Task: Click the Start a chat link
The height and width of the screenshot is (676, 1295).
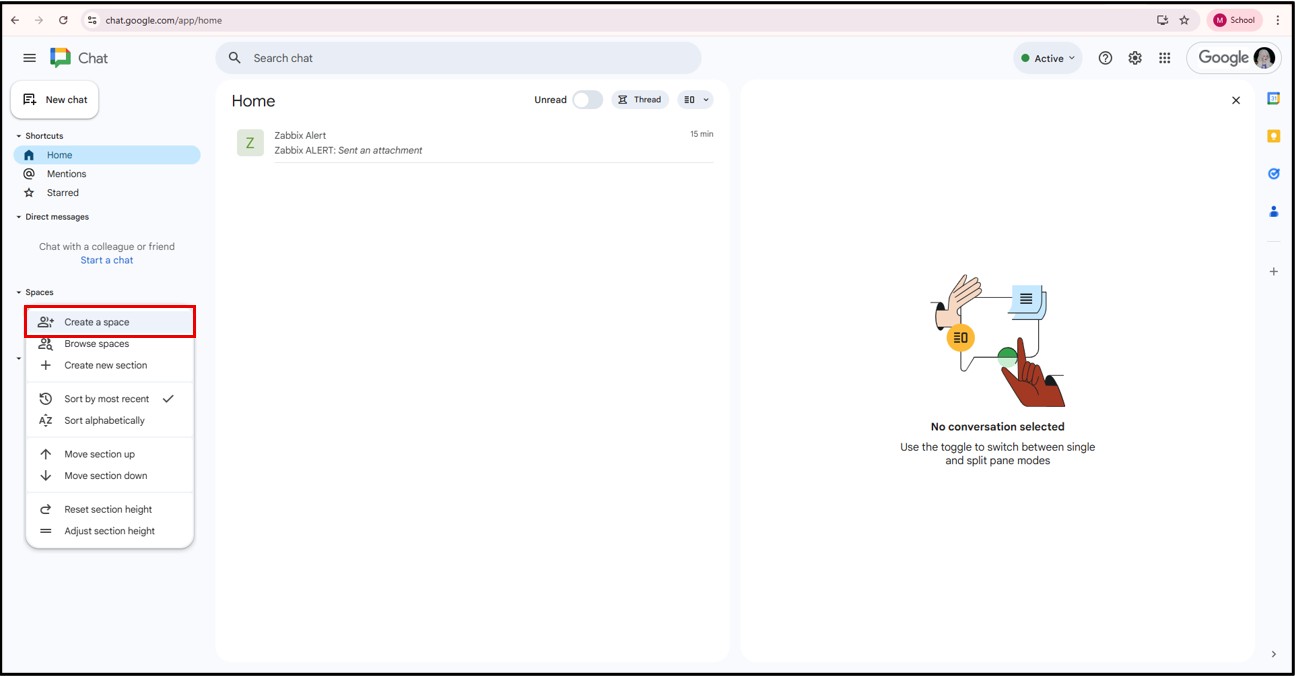Action: click(x=107, y=260)
